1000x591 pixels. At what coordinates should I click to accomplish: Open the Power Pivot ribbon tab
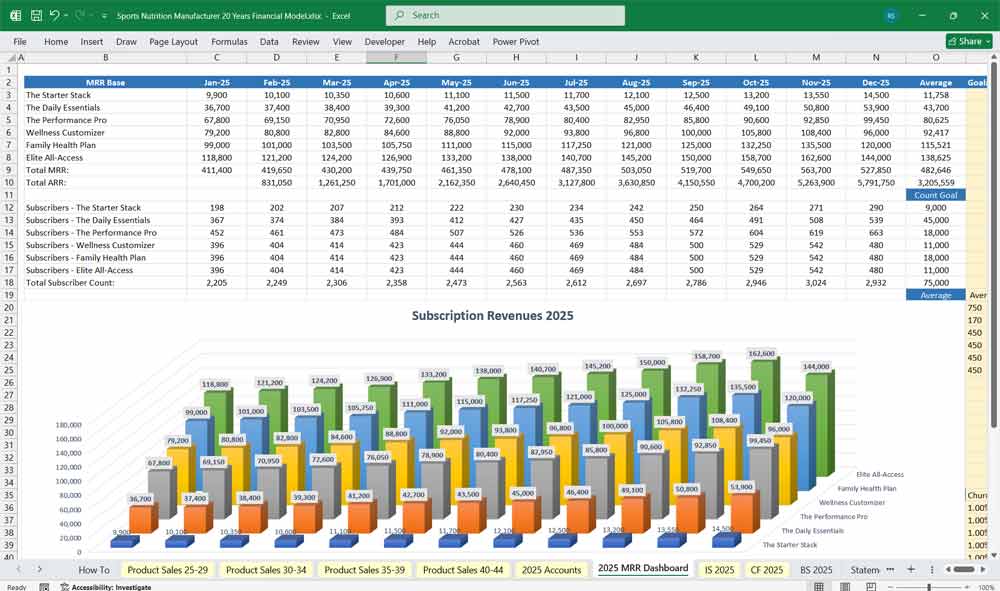click(x=516, y=42)
